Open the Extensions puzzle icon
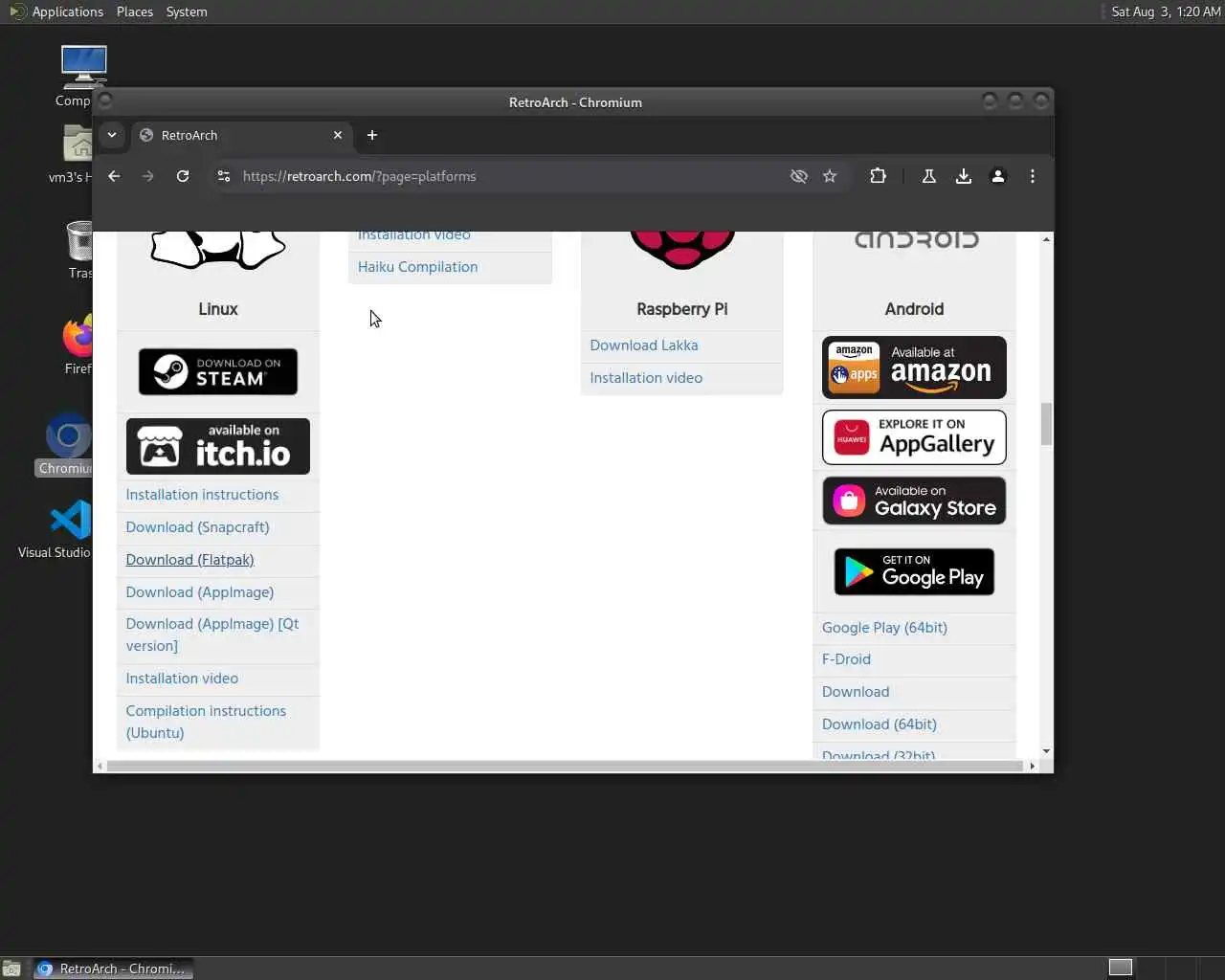The height and width of the screenshot is (980, 1225). (878, 176)
